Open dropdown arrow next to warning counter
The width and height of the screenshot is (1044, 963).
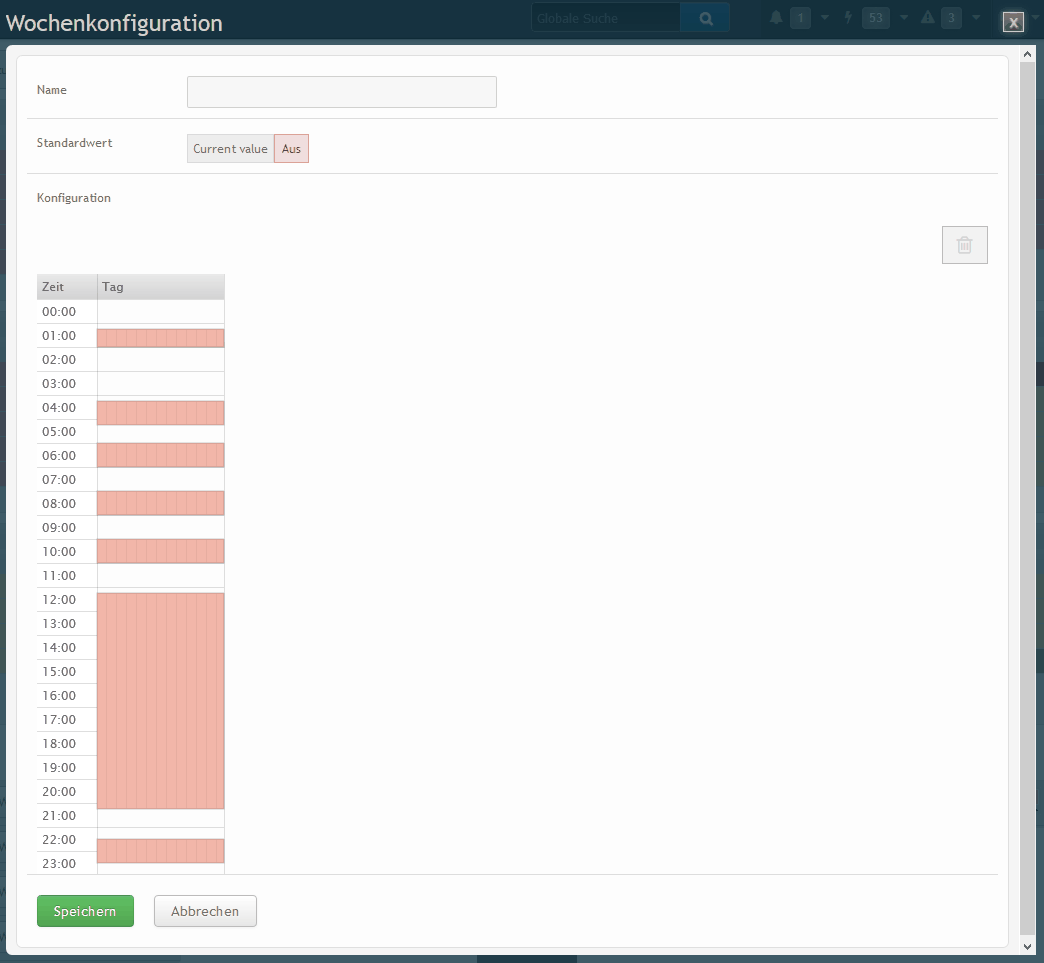976,18
